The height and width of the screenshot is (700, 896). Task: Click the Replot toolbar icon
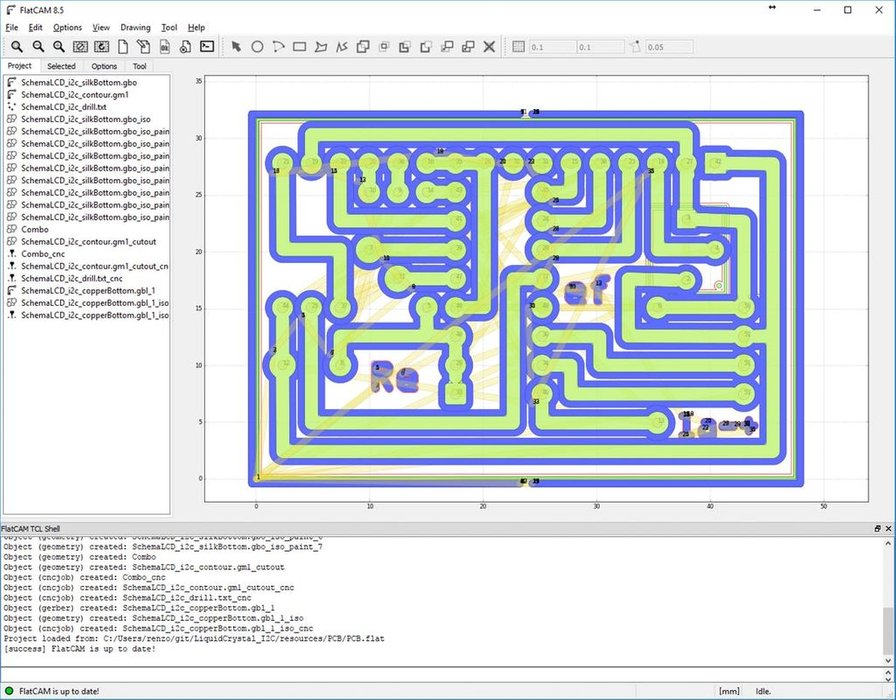[x=102, y=47]
